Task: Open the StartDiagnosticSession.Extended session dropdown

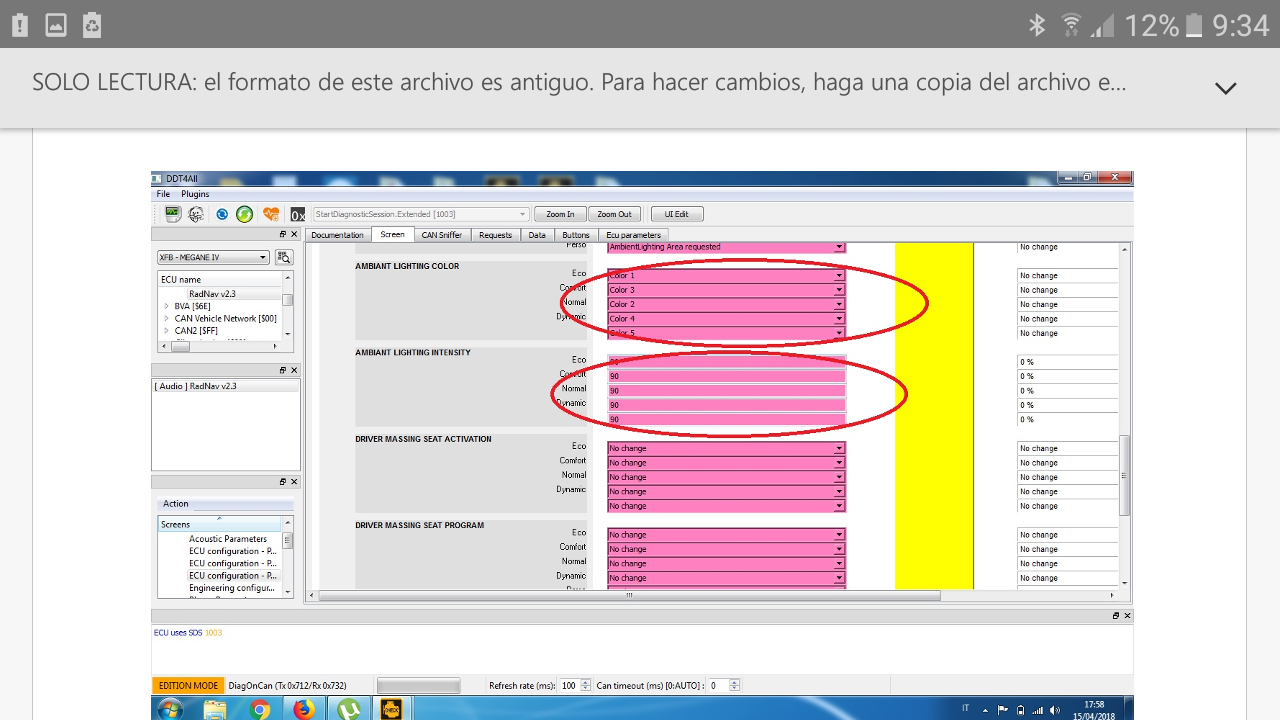Action: coord(421,214)
